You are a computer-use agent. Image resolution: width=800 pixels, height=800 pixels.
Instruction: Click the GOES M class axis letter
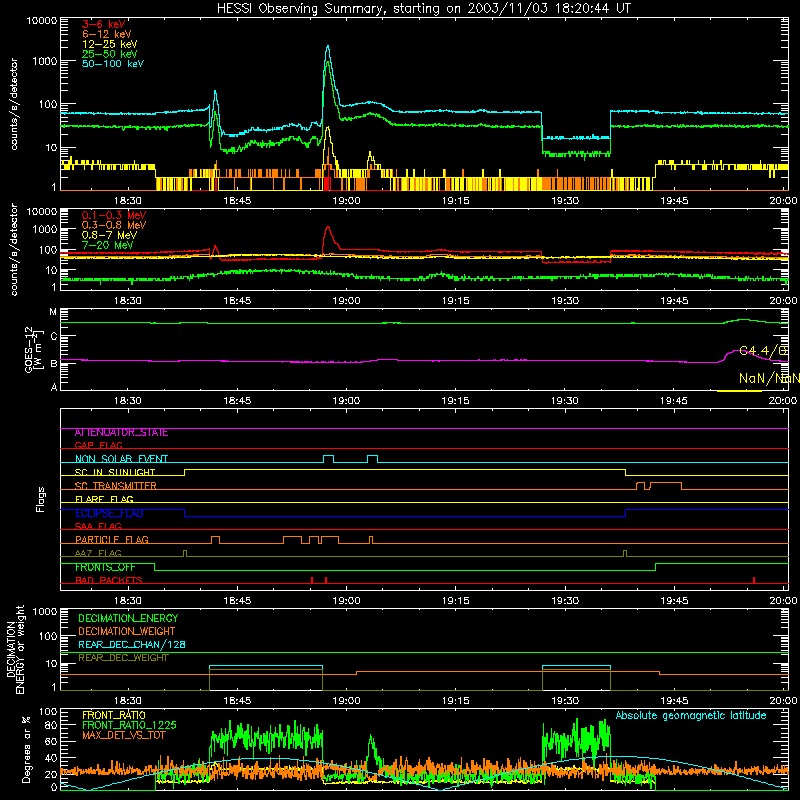pos(53,312)
